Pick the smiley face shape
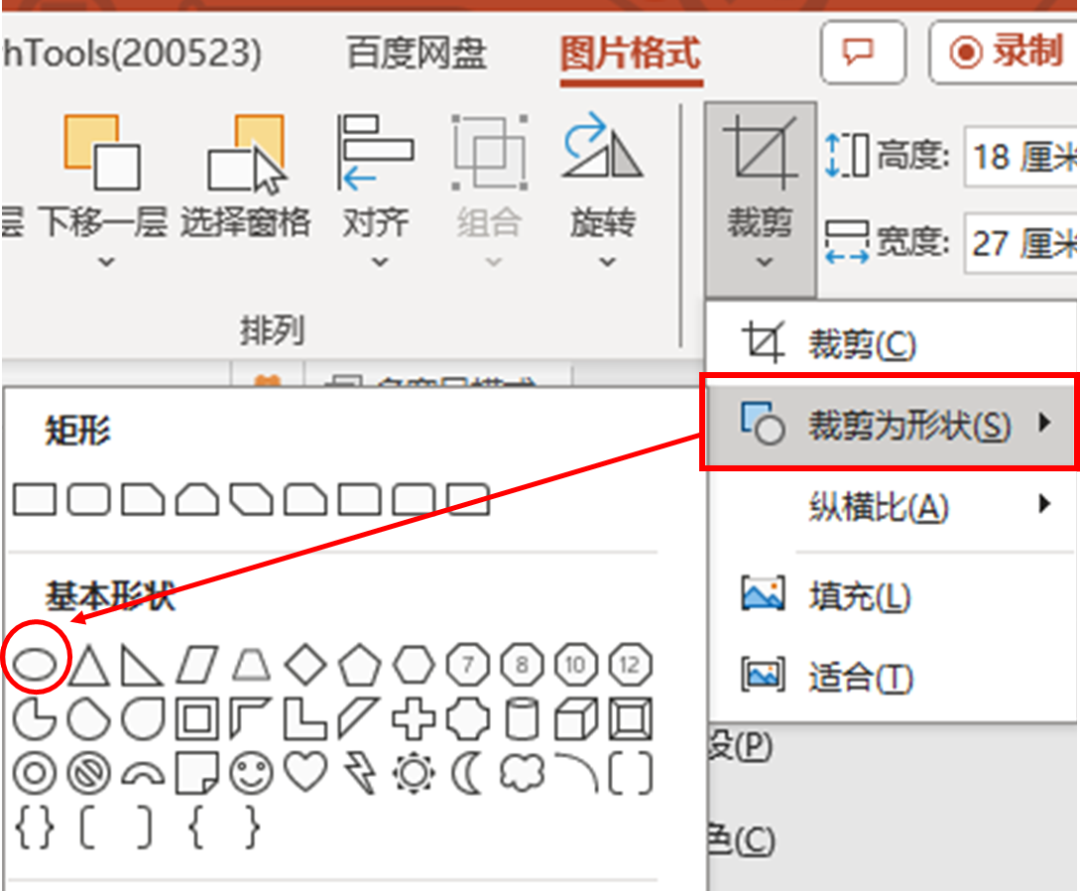Image resolution: width=1080 pixels, height=891 pixels. tap(251, 772)
